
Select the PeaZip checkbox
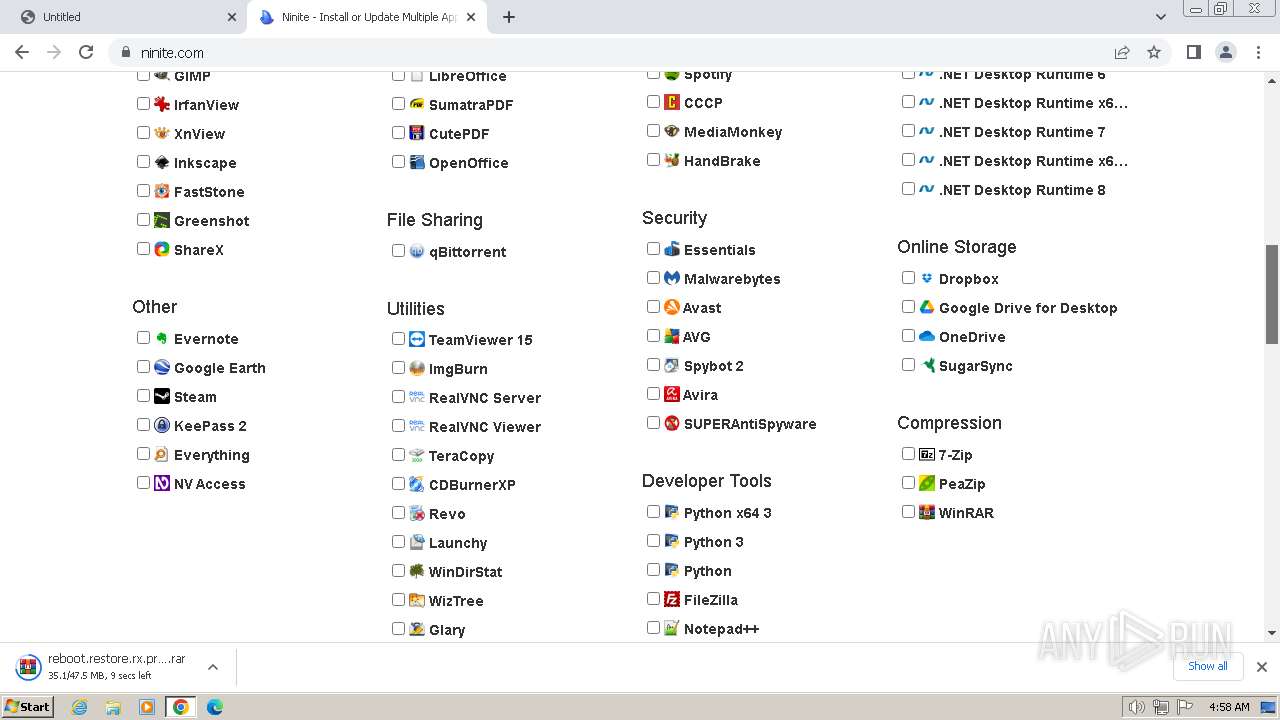908,482
